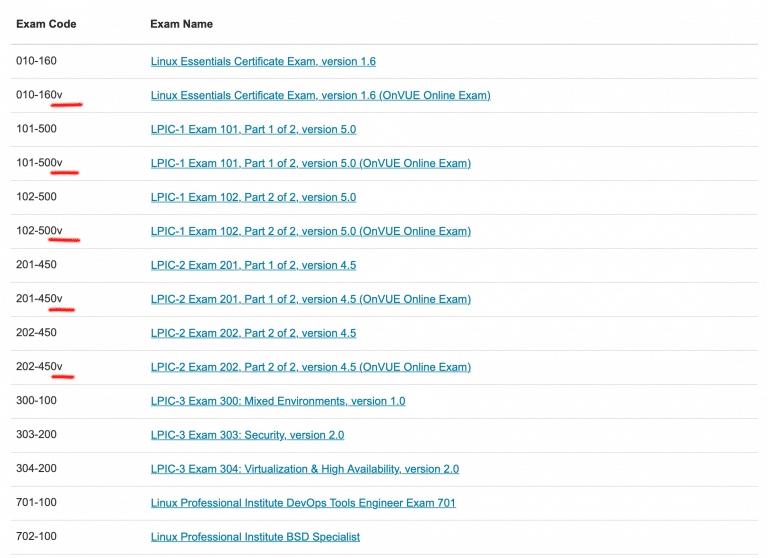
Task: Select LPIC-1 Exam 102 version 5.0 link
Action: [253, 198]
